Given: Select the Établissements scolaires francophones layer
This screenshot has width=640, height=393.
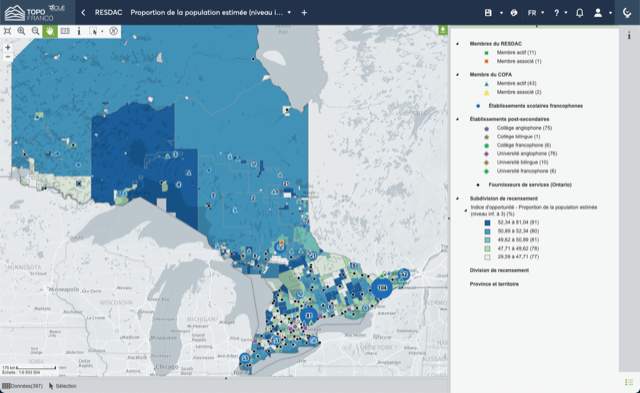Looking at the screenshot, I should tap(536, 106).
